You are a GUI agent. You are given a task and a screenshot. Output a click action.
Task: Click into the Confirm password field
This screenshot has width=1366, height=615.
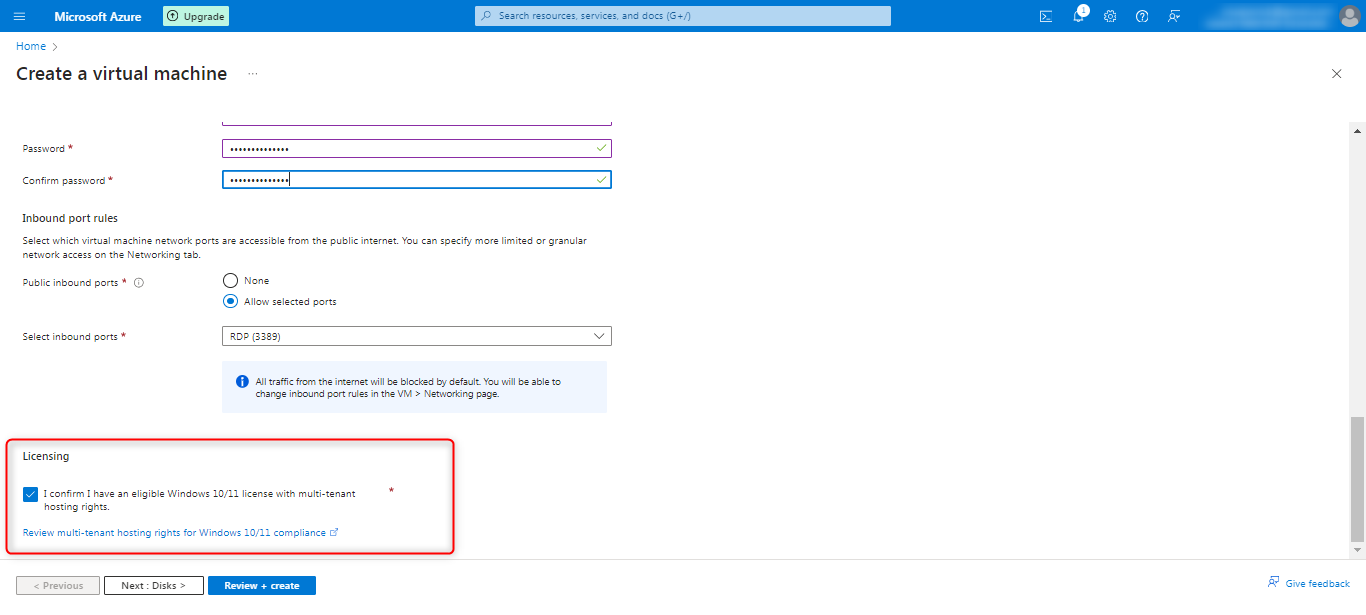pos(417,180)
